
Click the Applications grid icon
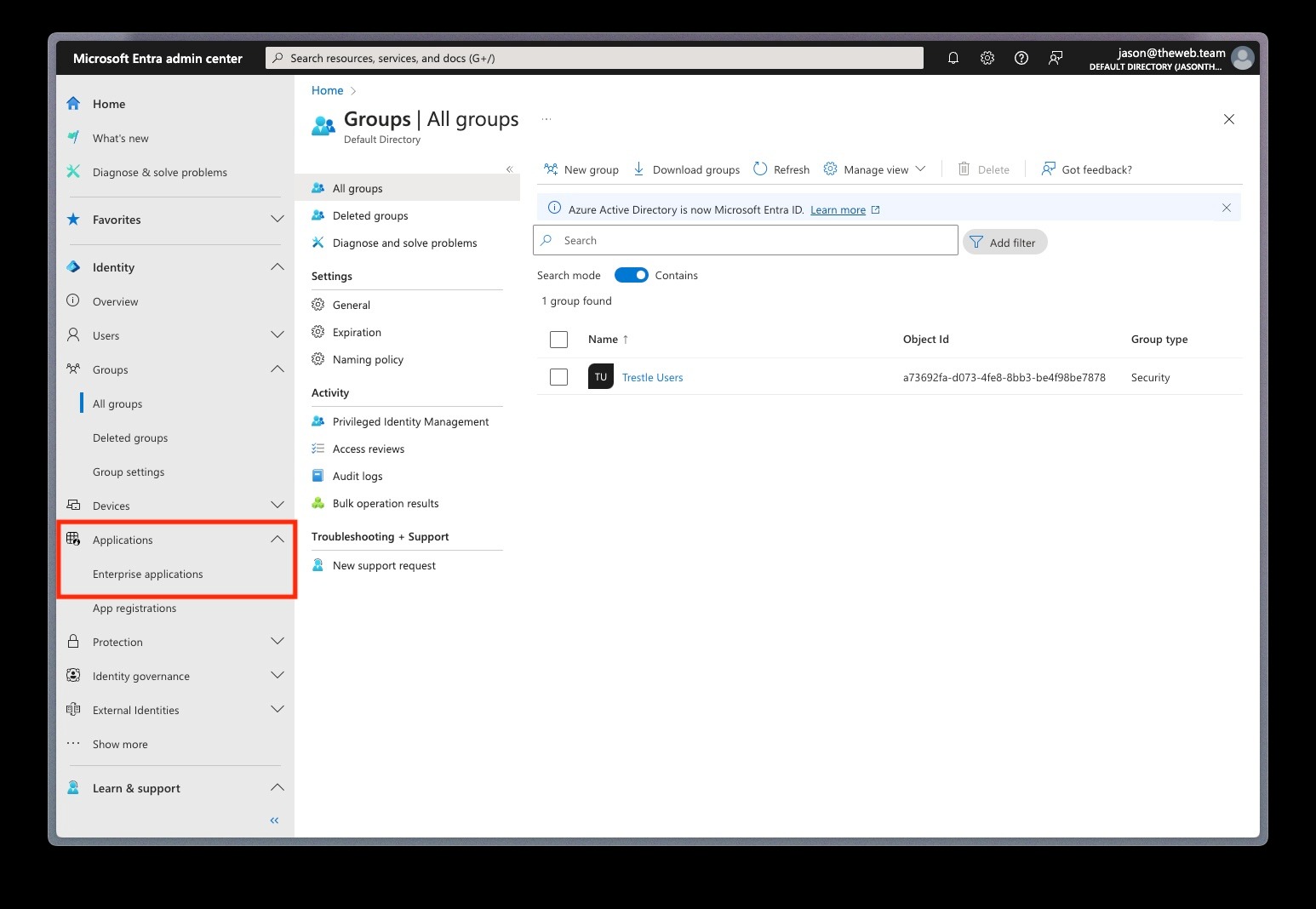tap(73, 540)
